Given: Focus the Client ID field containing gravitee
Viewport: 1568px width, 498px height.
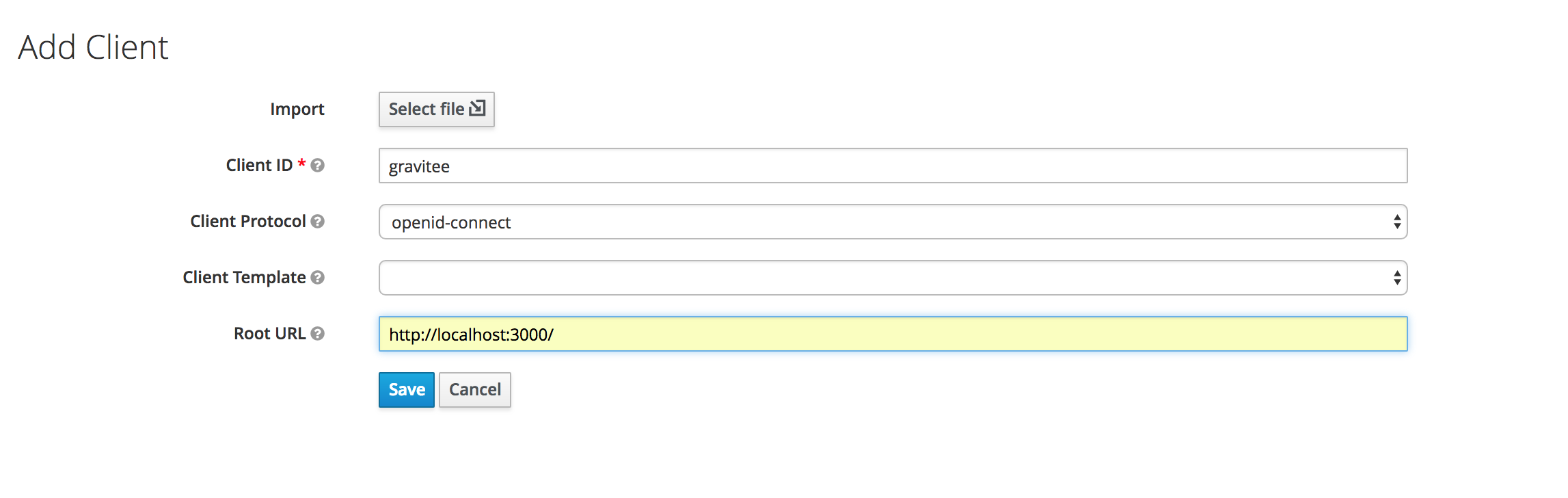Looking at the screenshot, I should pyautogui.click(x=892, y=166).
